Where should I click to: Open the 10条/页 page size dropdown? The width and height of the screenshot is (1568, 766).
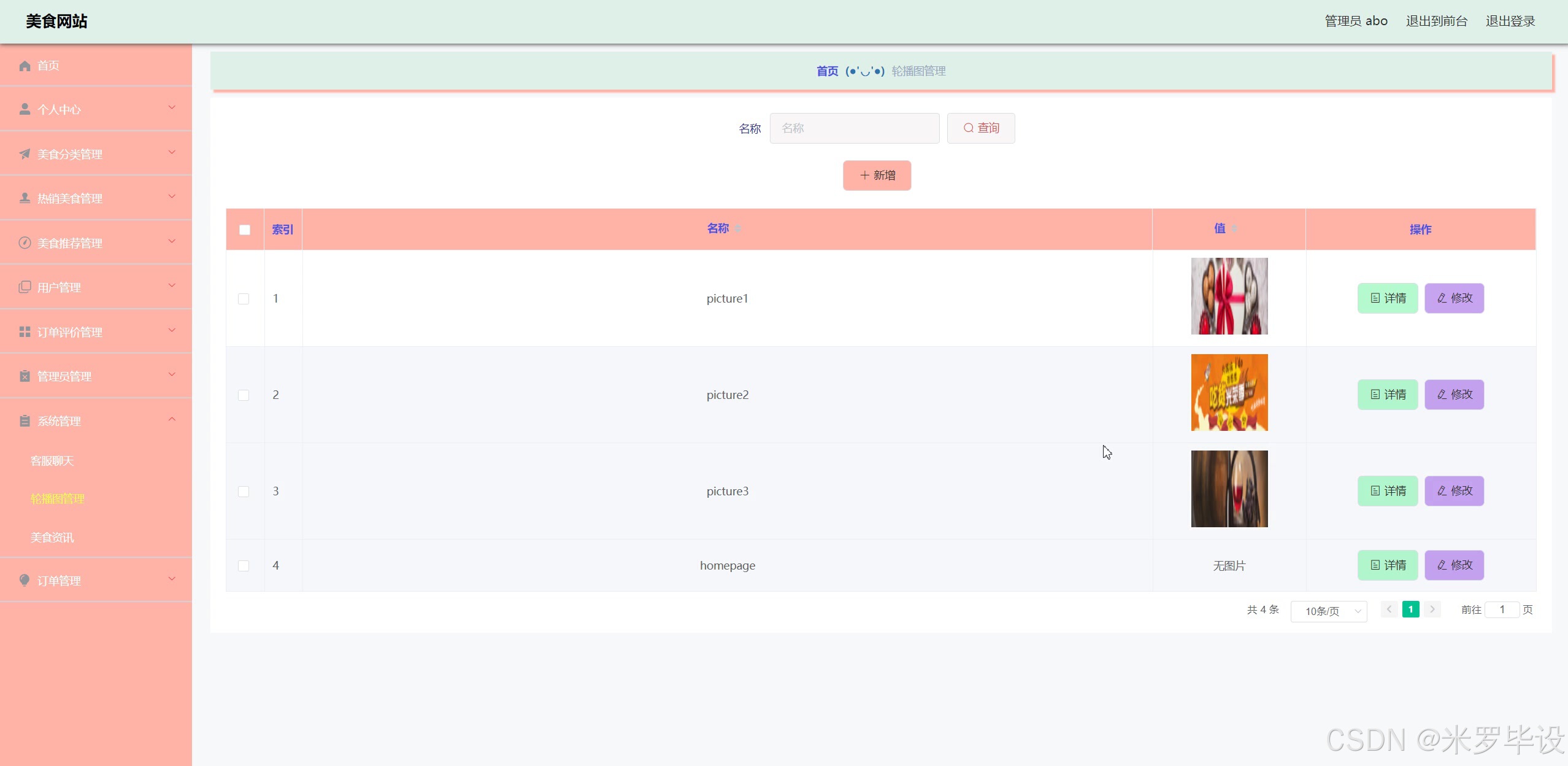pos(1329,611)
